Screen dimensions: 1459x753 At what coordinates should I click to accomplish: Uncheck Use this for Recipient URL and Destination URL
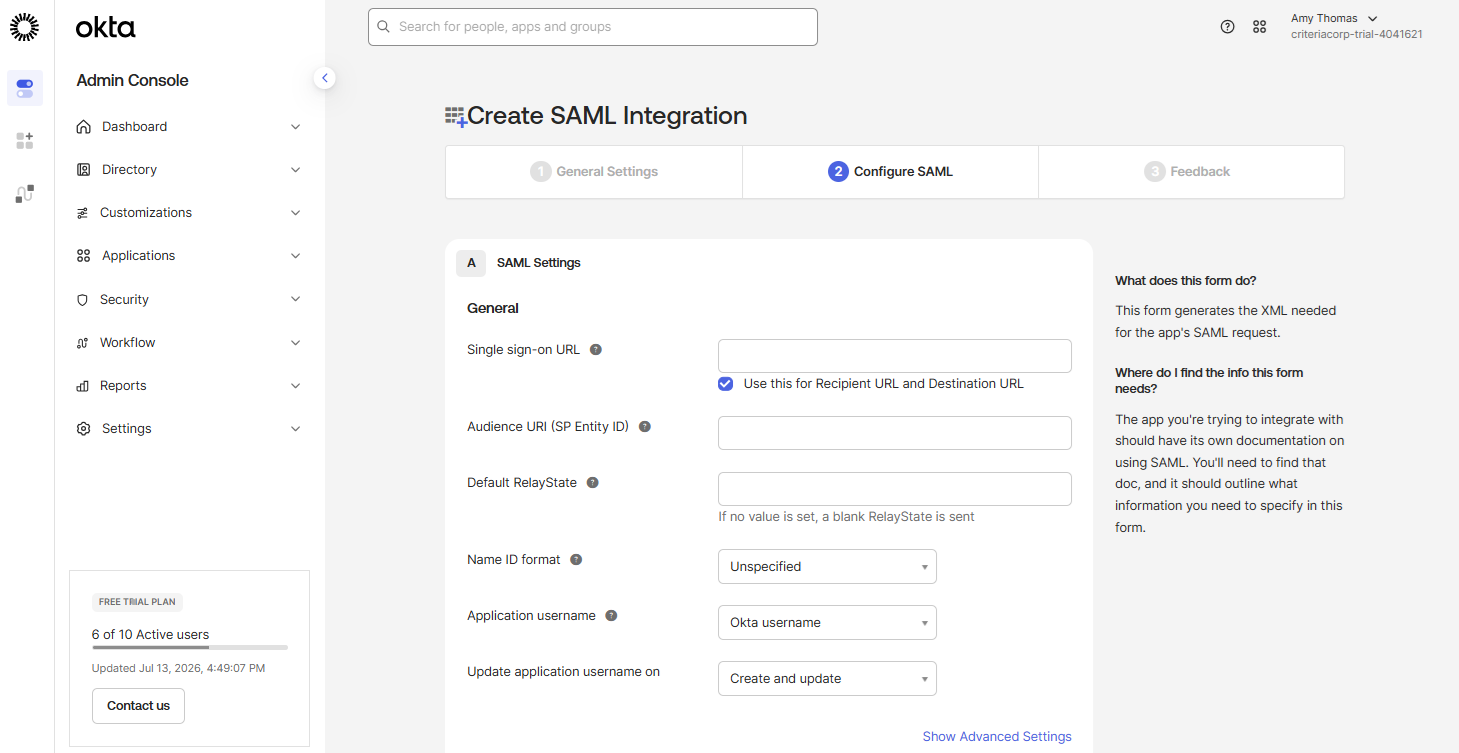point(726,384)
